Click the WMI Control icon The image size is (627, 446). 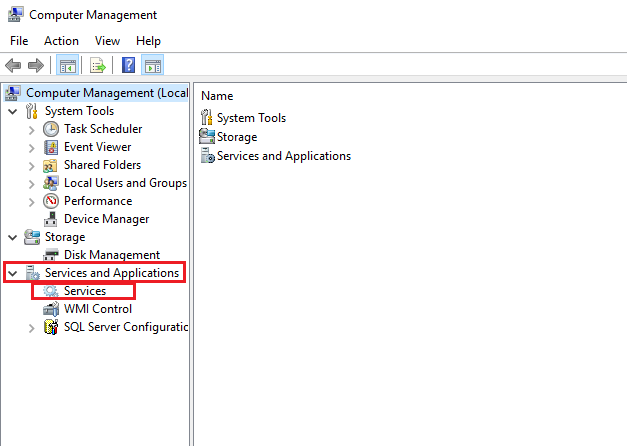tap(51, 309)
